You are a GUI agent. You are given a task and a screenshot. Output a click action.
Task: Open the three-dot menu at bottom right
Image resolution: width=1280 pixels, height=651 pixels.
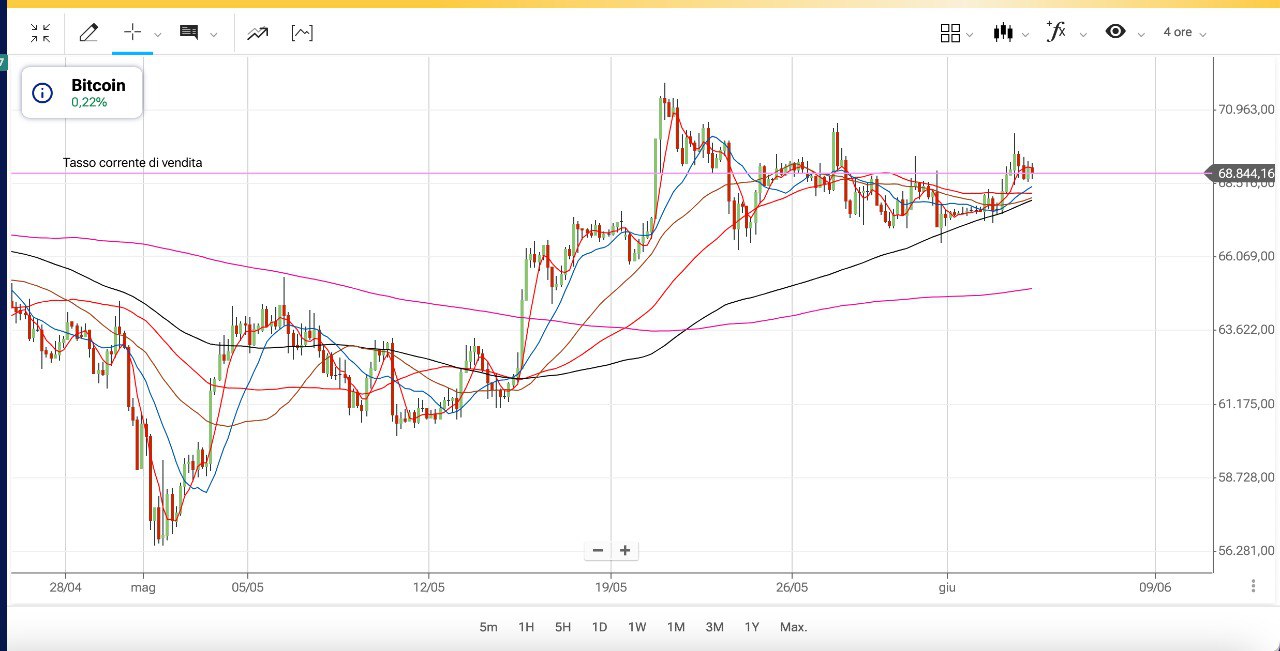click(1253, 587)
